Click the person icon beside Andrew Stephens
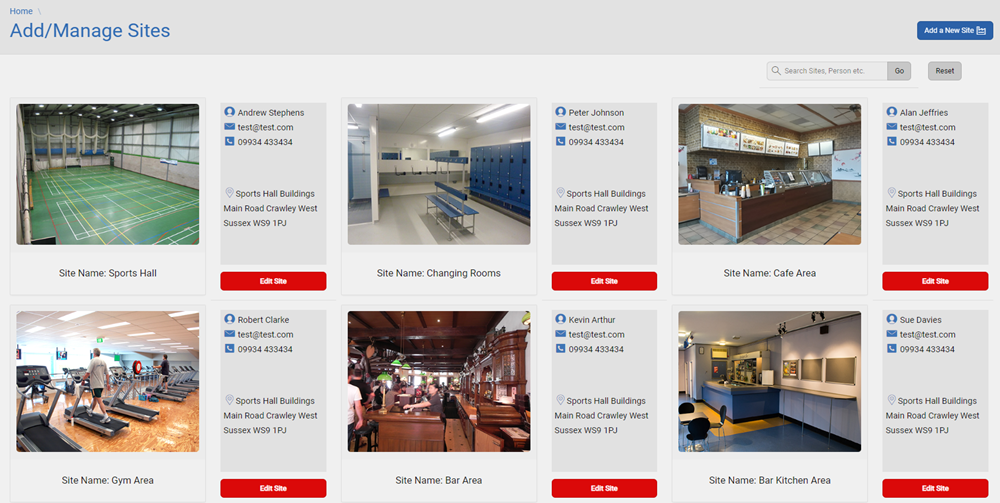The image size is (1000, 503). click(x=230, y=112)
